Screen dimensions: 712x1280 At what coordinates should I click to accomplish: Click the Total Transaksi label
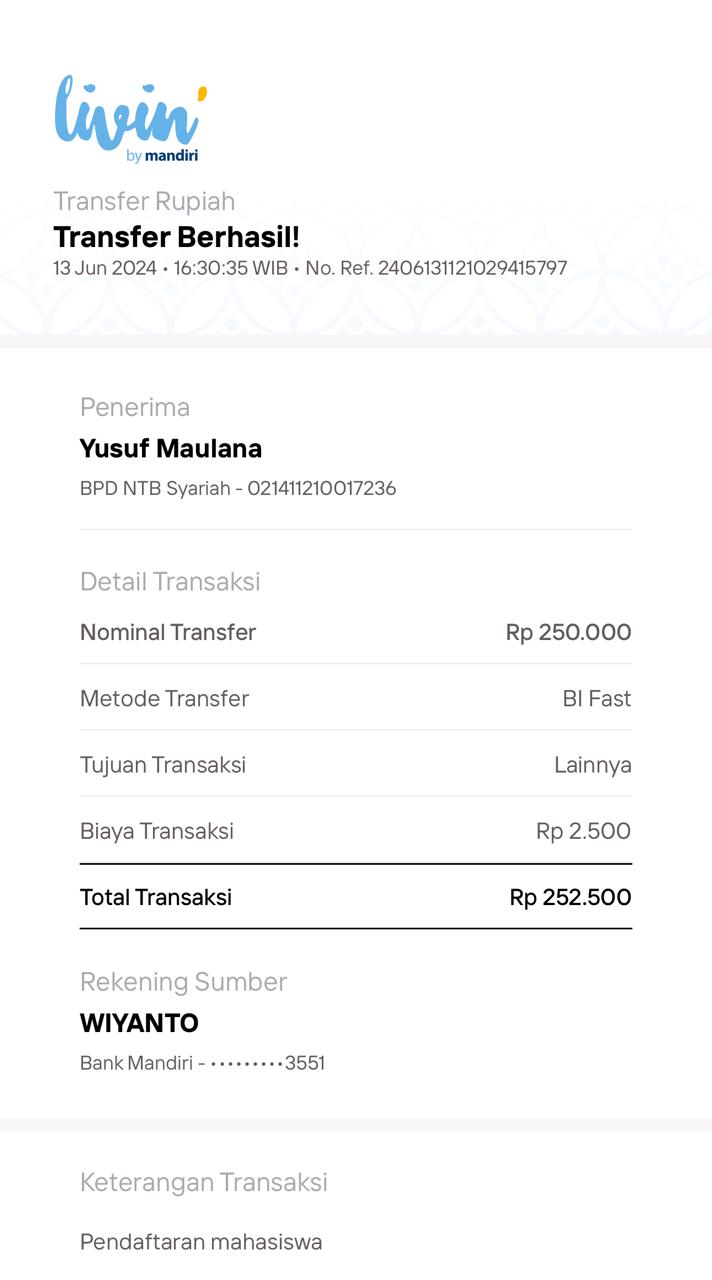coord(156,897)
